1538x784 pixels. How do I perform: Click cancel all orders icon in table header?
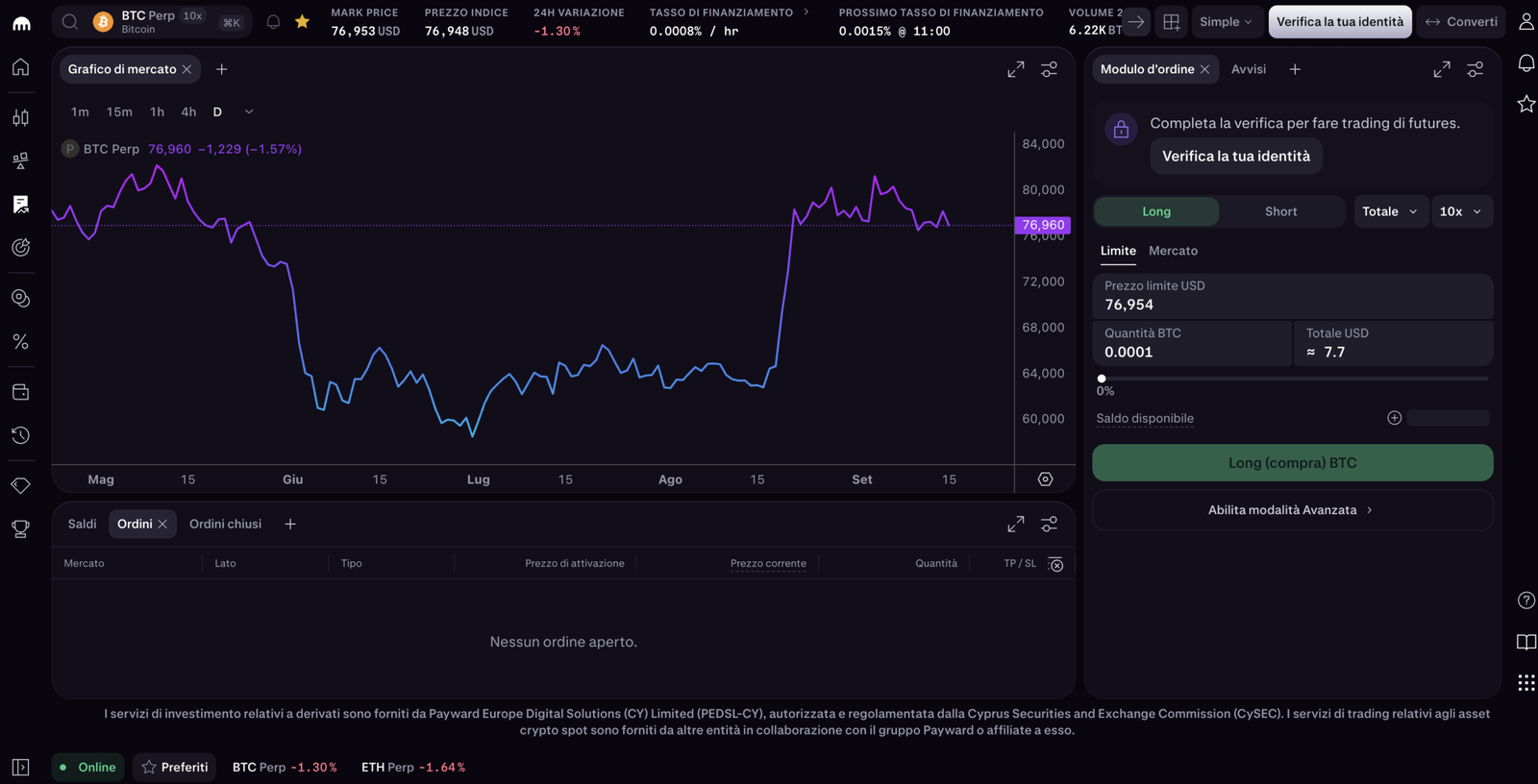tap(1055, 564)
